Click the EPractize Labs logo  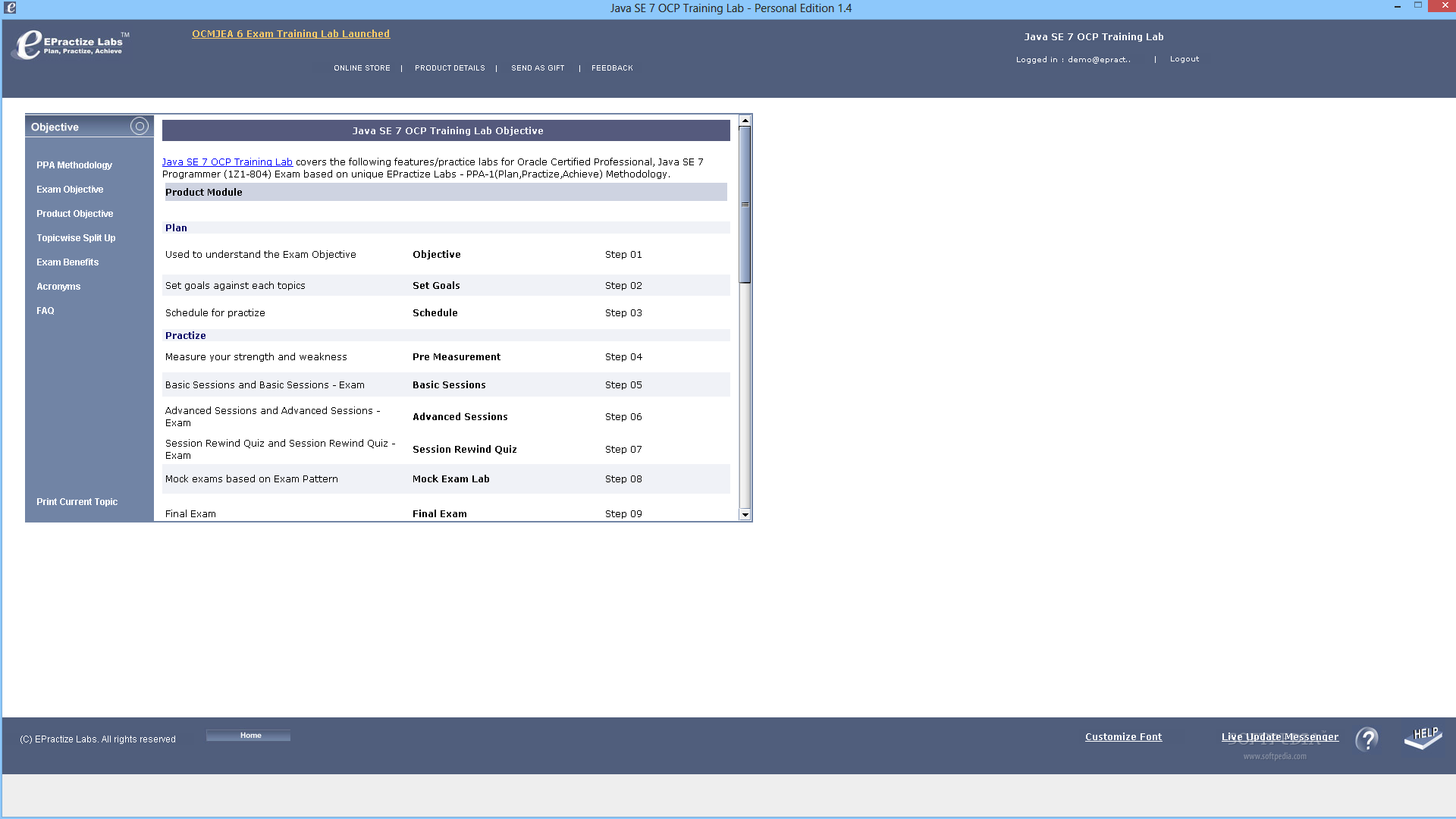[x=71, y=45]
